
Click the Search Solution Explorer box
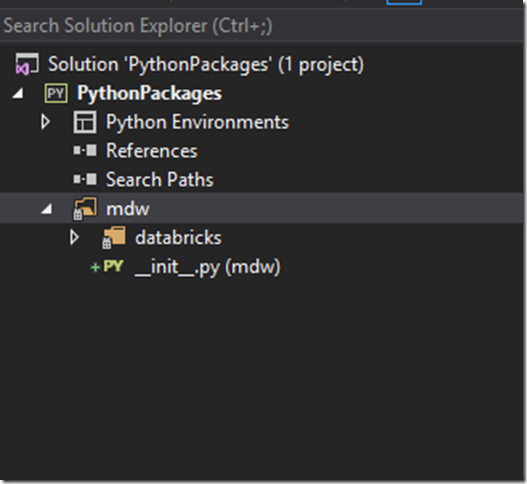[261, 26]
